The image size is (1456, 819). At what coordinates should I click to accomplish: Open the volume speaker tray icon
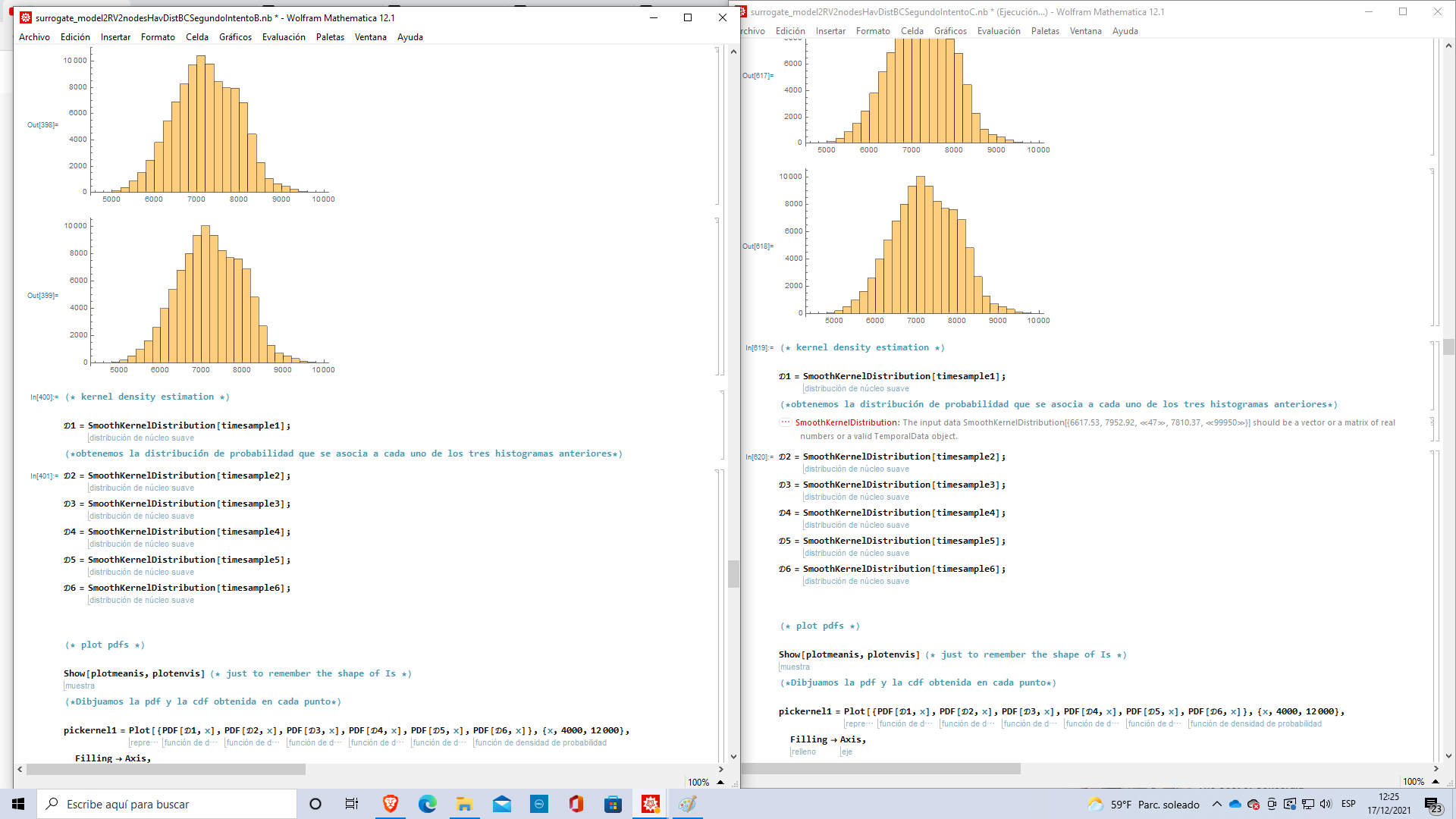click(1326, 804)
